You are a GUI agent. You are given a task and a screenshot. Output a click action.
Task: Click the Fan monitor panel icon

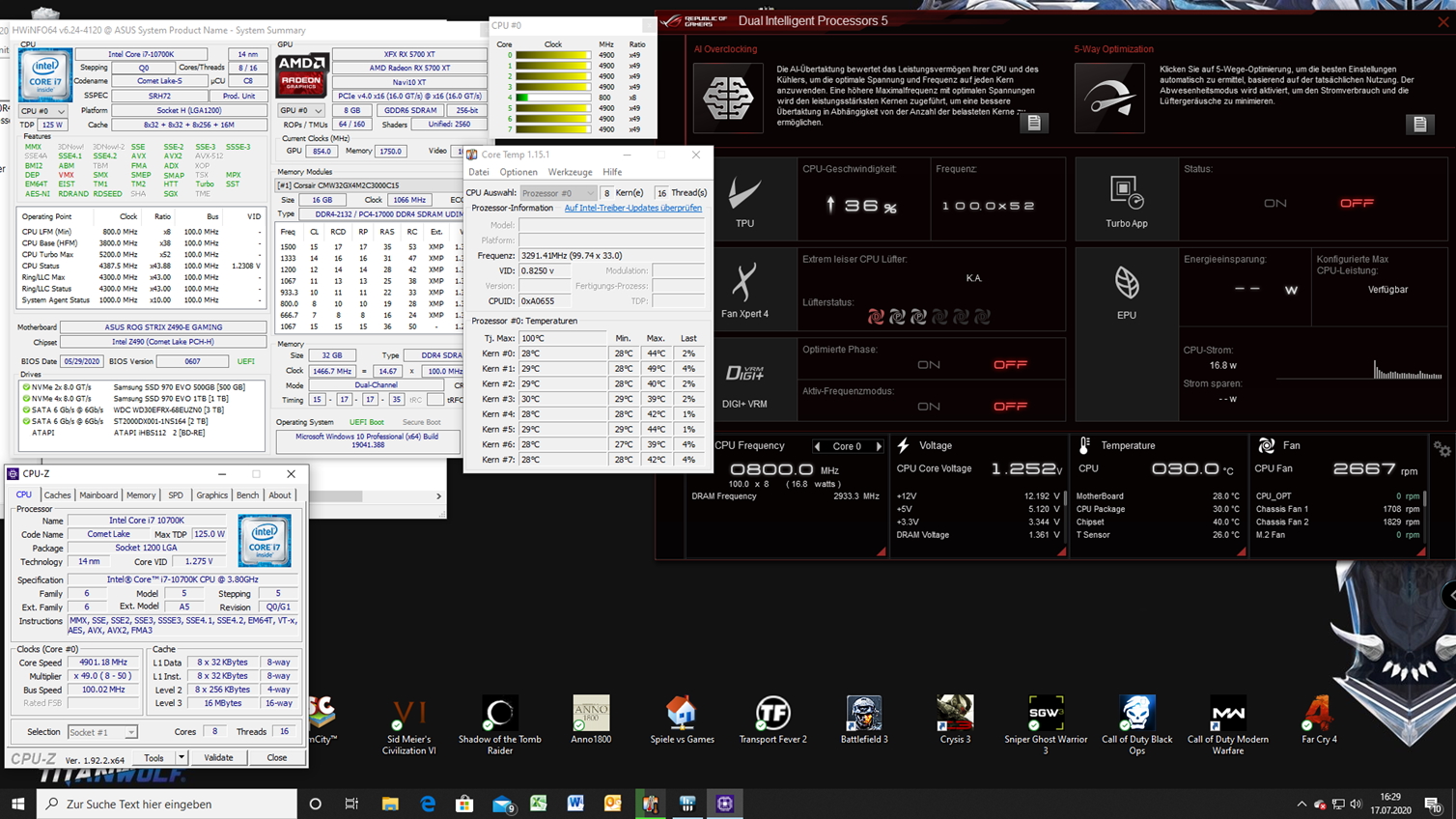tap(1266, 445)
